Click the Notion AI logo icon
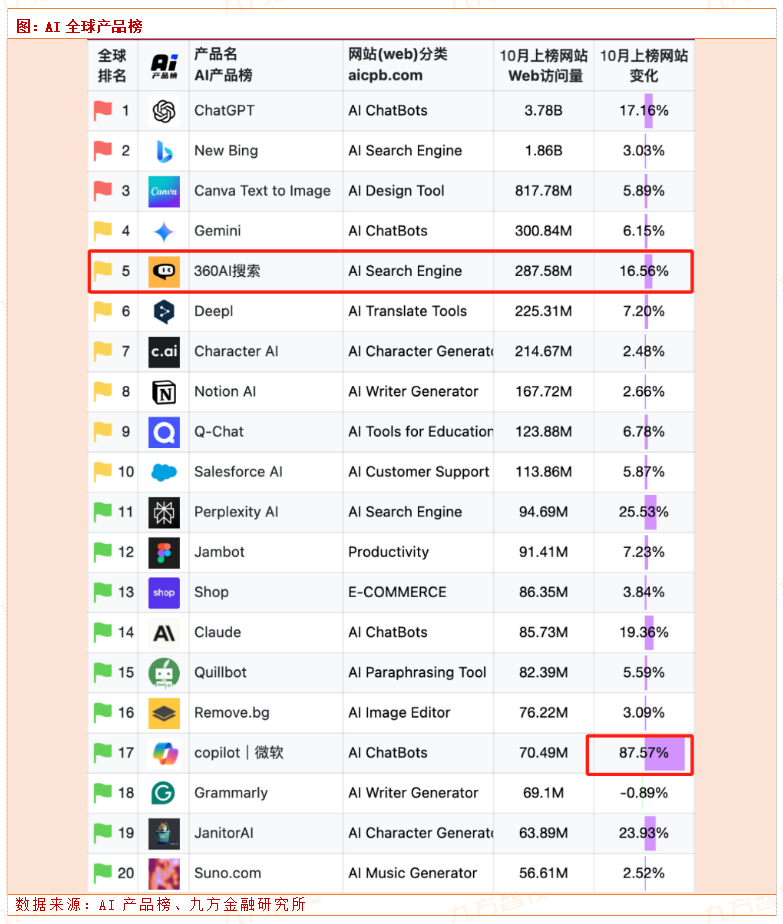The height and width of the screenshot is (924, 783). [164, 392]
